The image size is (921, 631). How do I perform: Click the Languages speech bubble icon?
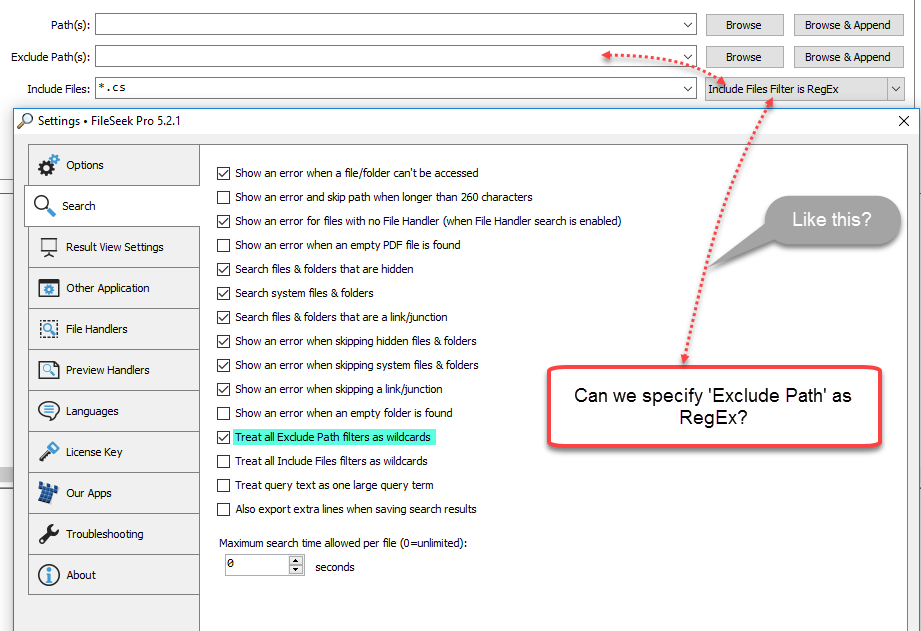[x=48, y=411]
